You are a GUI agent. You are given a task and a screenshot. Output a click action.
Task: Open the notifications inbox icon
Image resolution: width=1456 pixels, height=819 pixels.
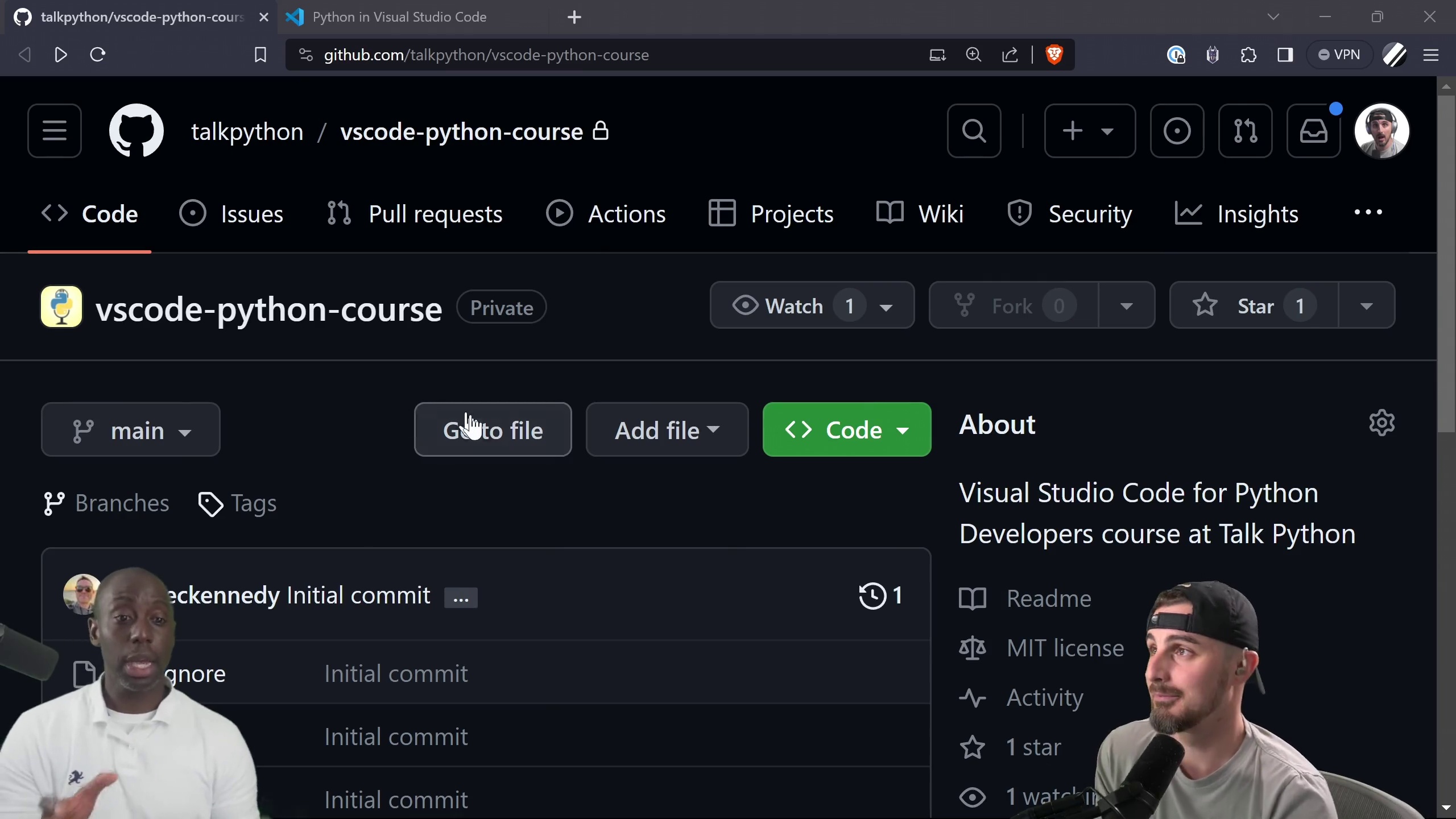1314,131
